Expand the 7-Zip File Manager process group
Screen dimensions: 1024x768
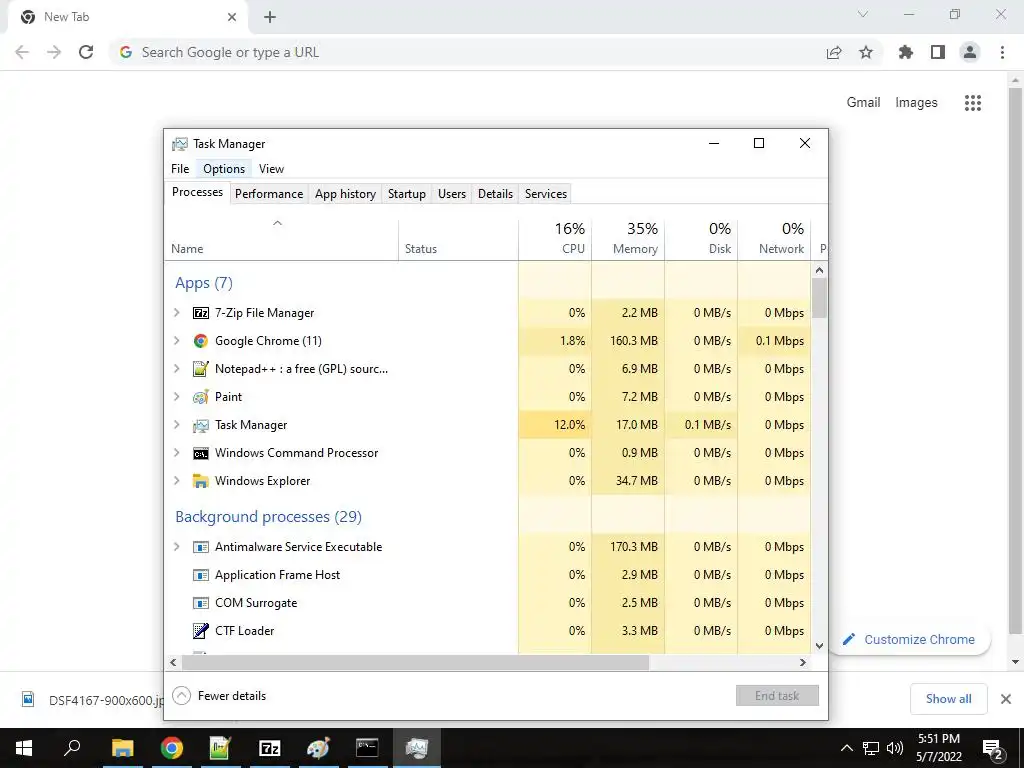(x=176, y=313)
